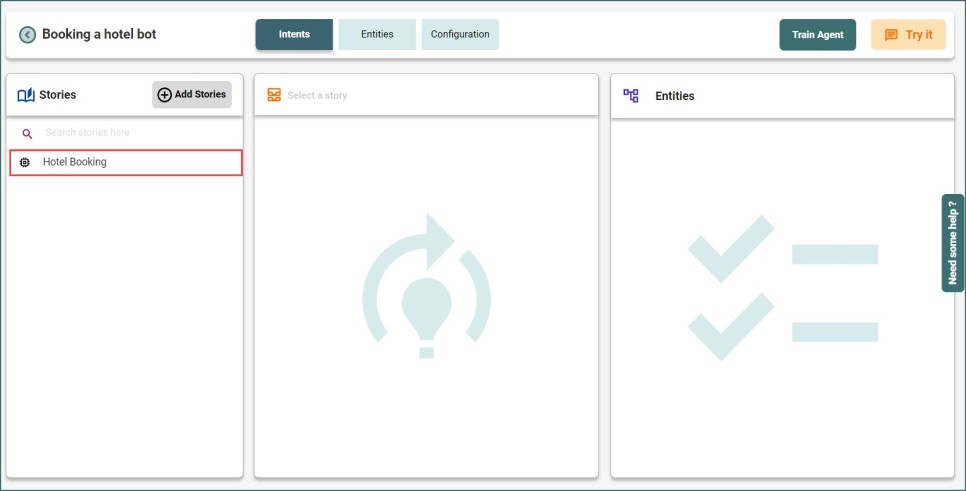Select the Hotel Booking story
The image size is (966, 491).
[x=75, y=162]
